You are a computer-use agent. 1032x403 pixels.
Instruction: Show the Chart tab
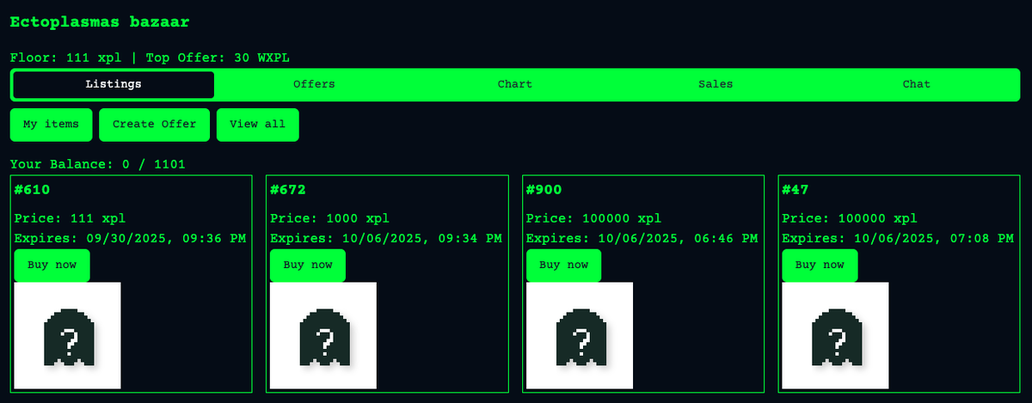click(x=515, y=84)
